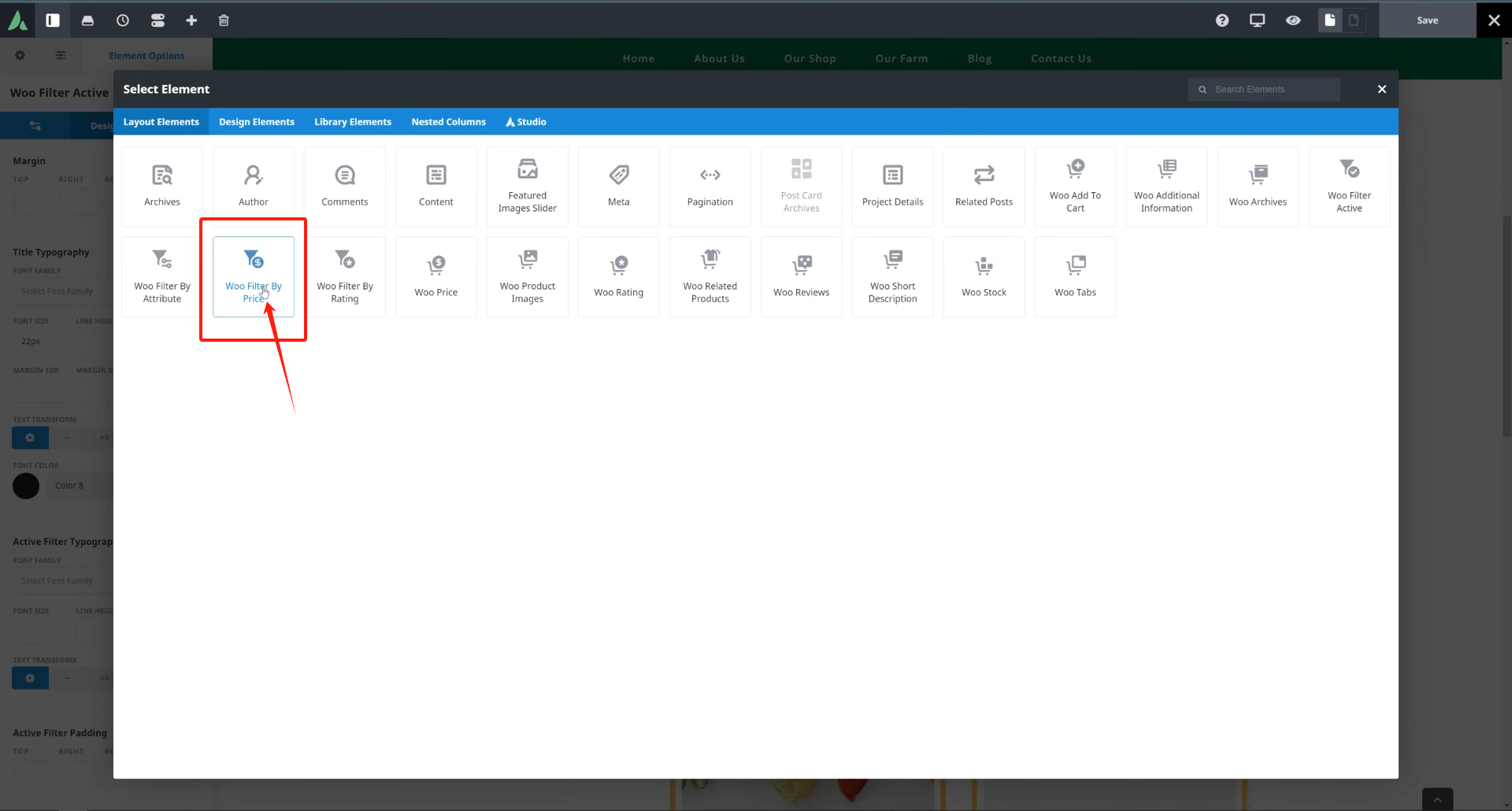This screenshot has width=1512, height=811.
Task: Toggle the sidebar panel icon
Action: pos(53,20)
